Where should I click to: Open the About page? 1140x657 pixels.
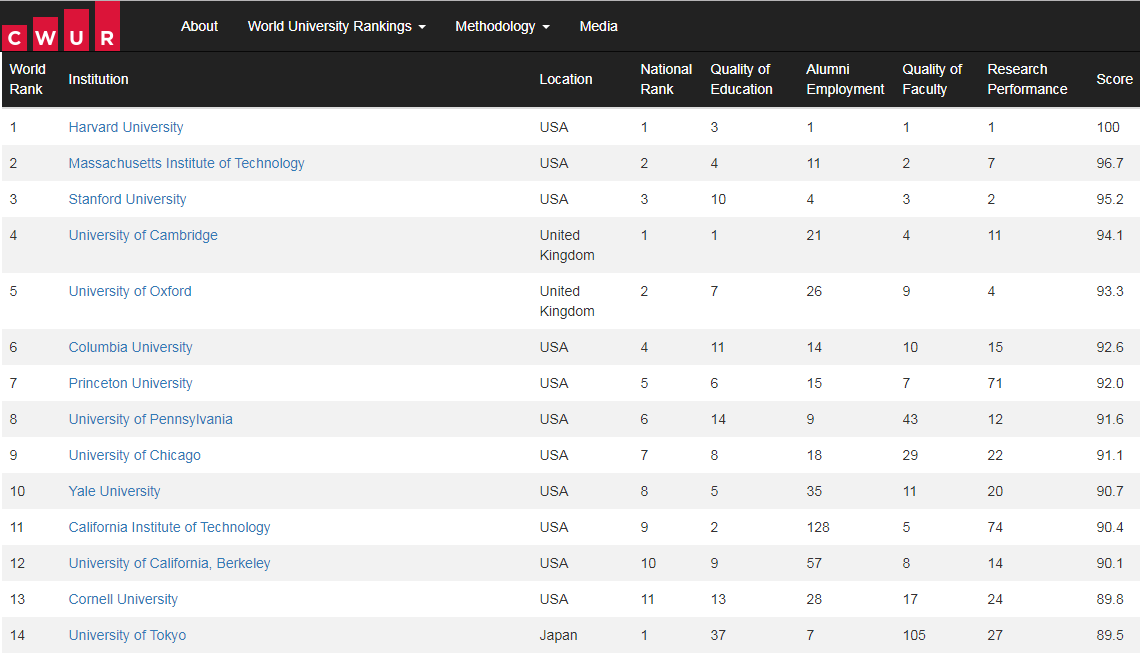pos(199,26)
